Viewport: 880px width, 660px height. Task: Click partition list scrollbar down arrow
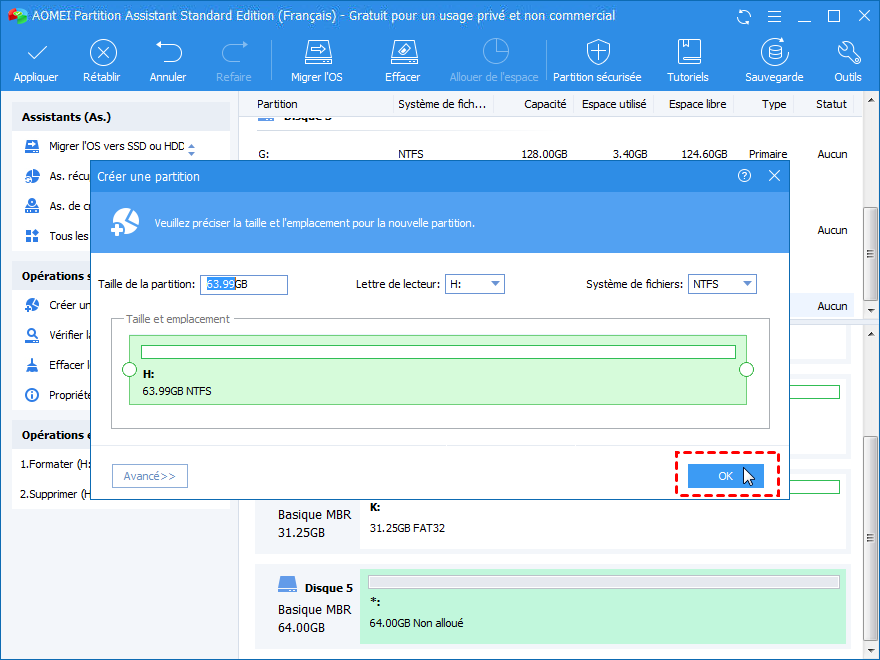tap(870, 310)
